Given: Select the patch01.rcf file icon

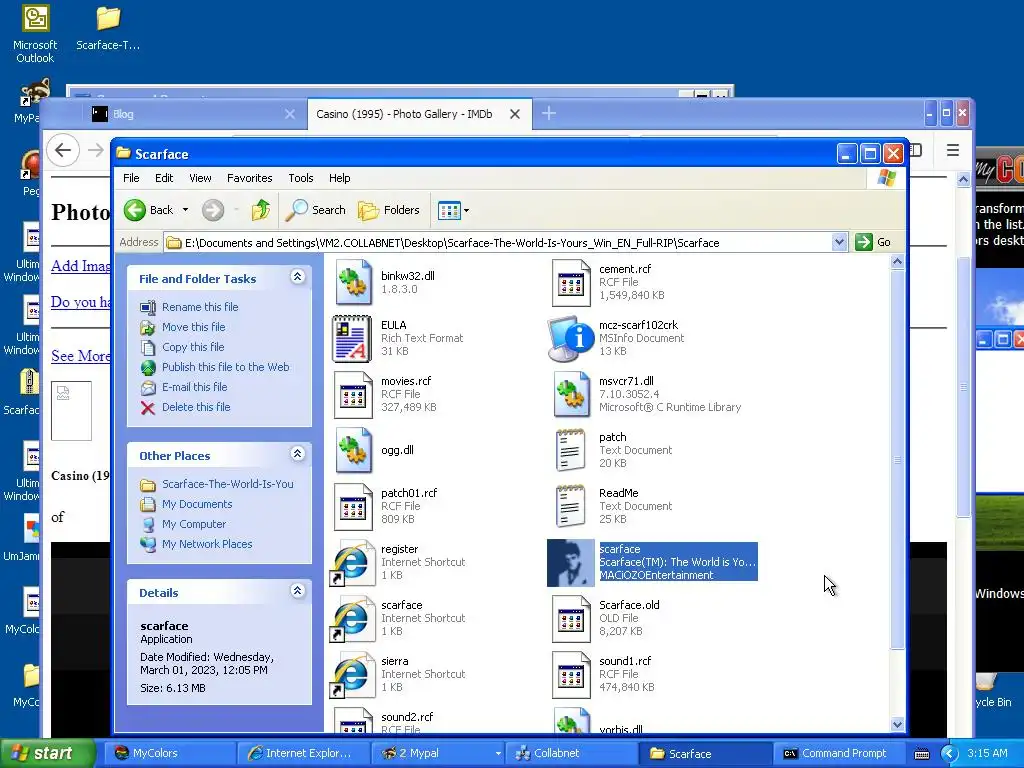Looking at the screenshot, I should [353, 506].
